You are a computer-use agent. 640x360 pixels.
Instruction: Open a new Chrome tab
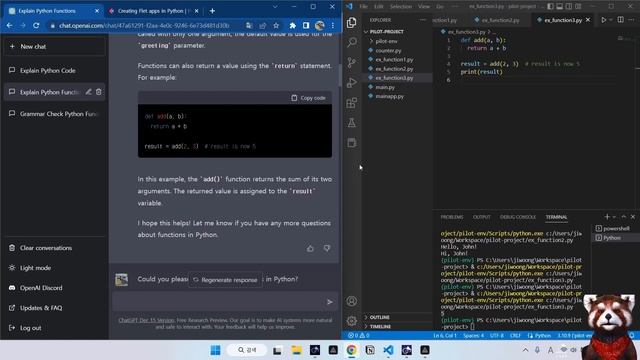point(212,11)
